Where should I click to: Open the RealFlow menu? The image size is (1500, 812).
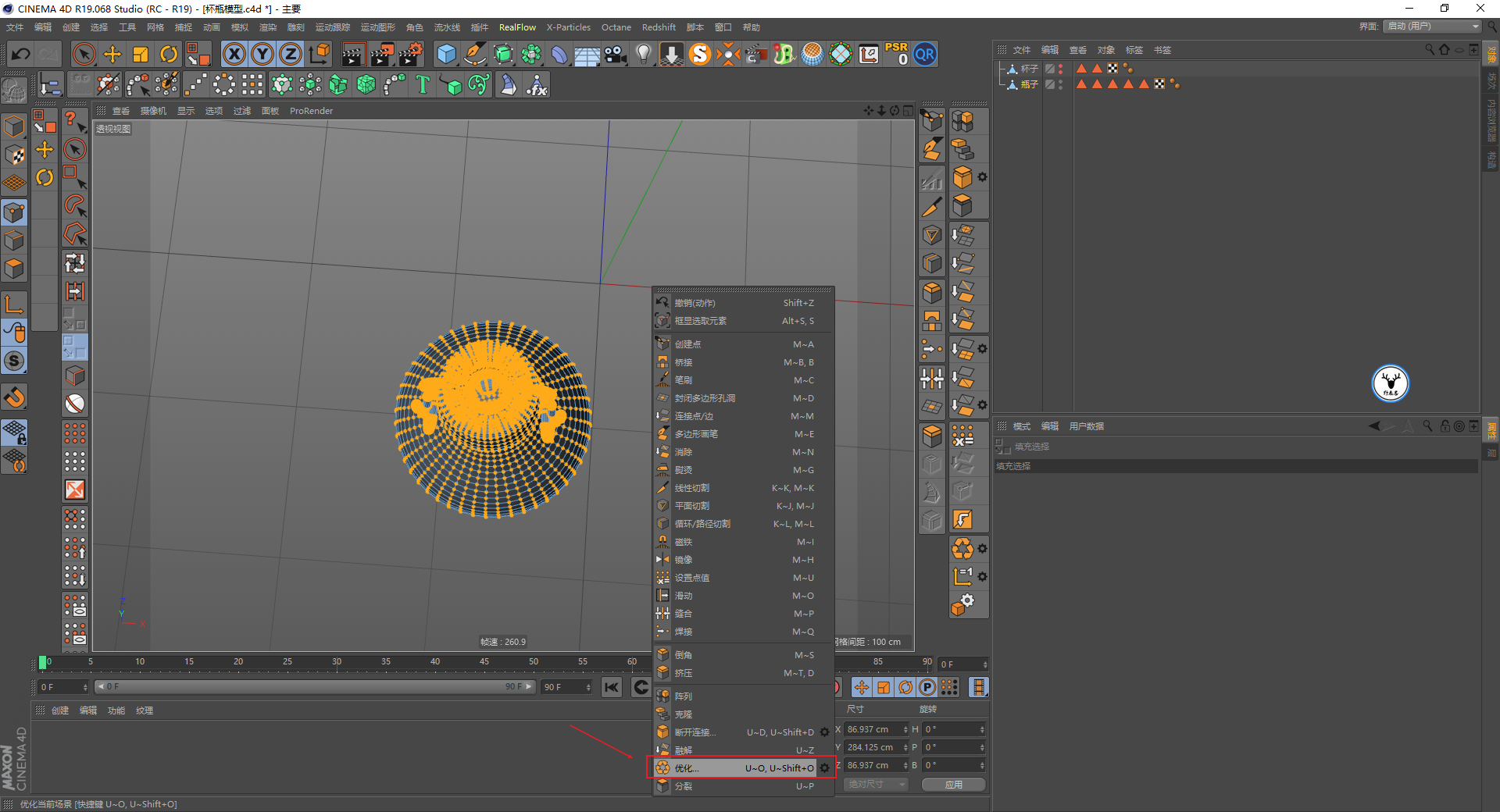coord(517,27)
